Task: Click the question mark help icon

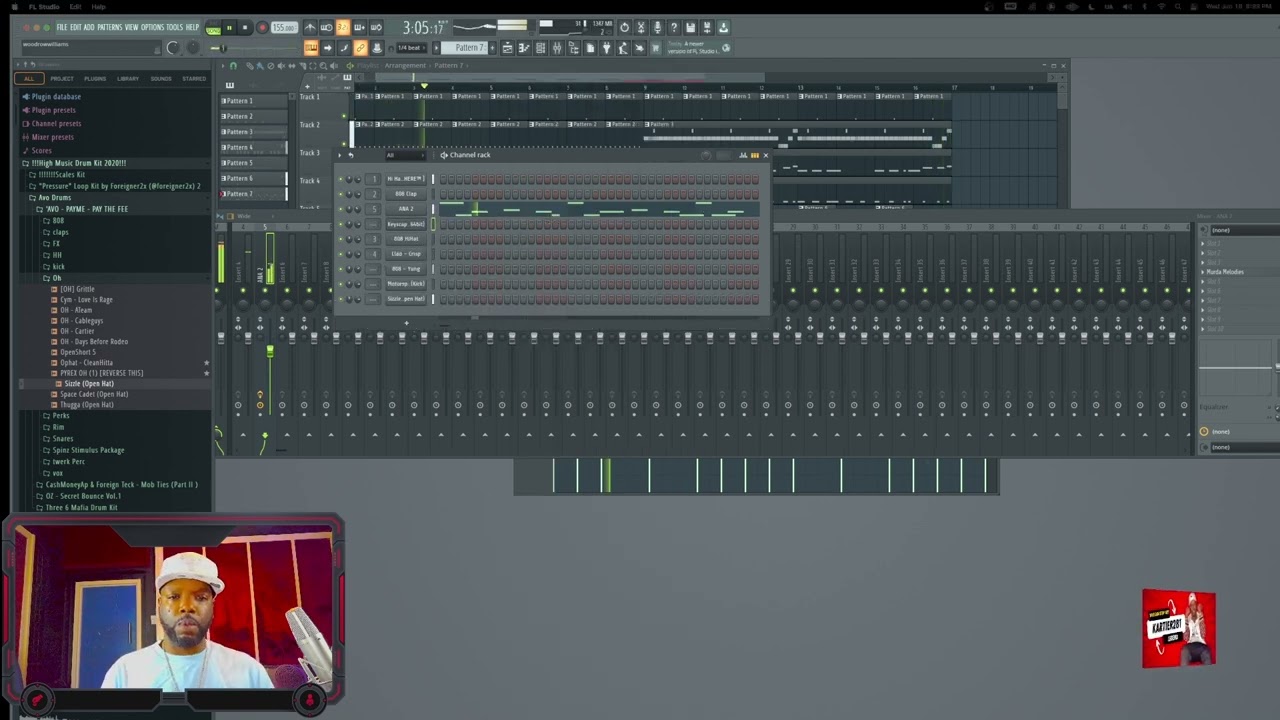Action: point(674,27)
